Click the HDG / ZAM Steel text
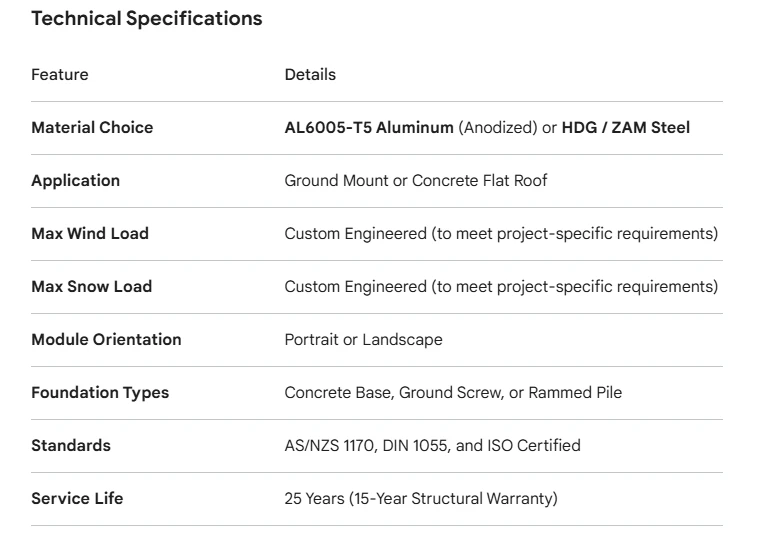Image resolution: width=771 pixels, height=538 pixels. (x=626, y=128)
